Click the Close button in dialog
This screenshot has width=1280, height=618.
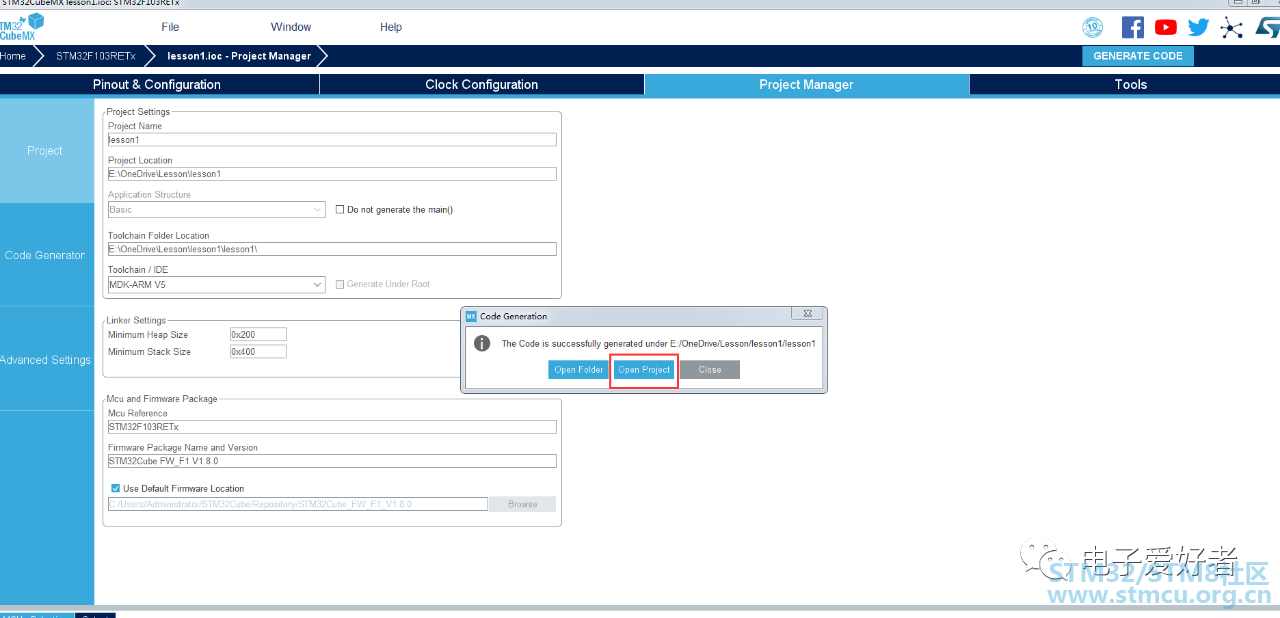710,370
